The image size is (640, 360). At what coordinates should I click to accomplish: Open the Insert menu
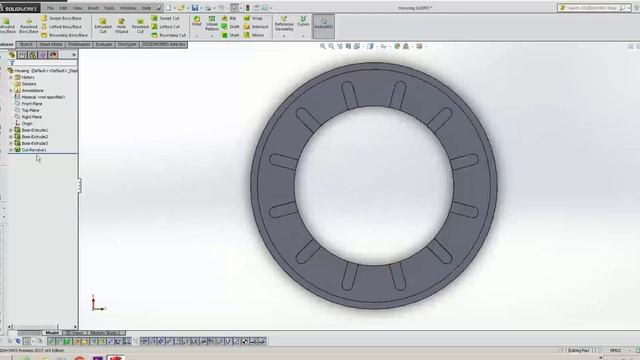coord(93,8)
